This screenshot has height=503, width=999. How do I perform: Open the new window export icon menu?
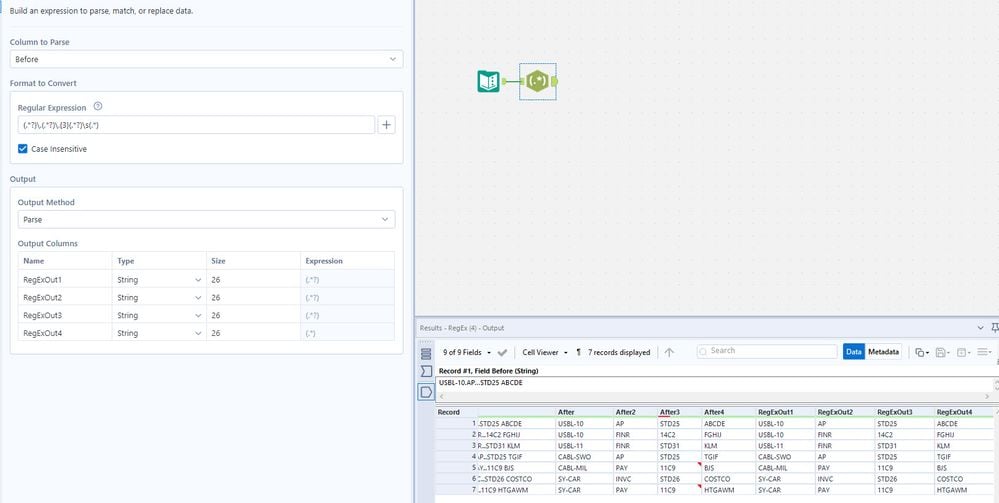pyautogui.click(x=963, y=352)
